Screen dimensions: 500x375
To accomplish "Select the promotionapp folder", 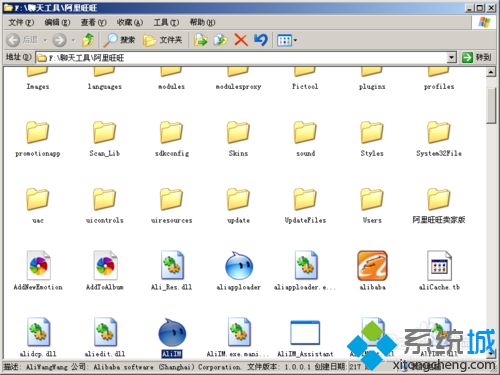I will (x=38, y=139).
